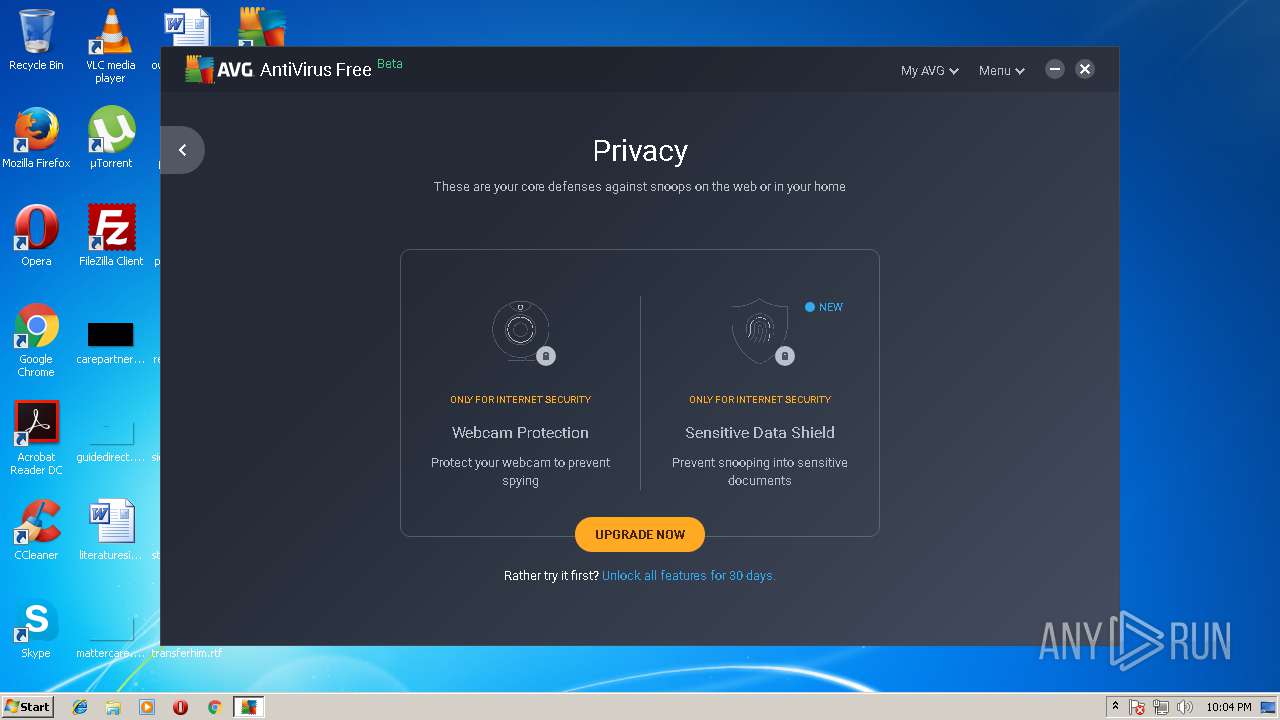Image resolution: width=1280 pixels, height=720 pixels.
Task: Select the VLC media player desktop shortcut
Action: pyautogui.click(x=110, y=46)
